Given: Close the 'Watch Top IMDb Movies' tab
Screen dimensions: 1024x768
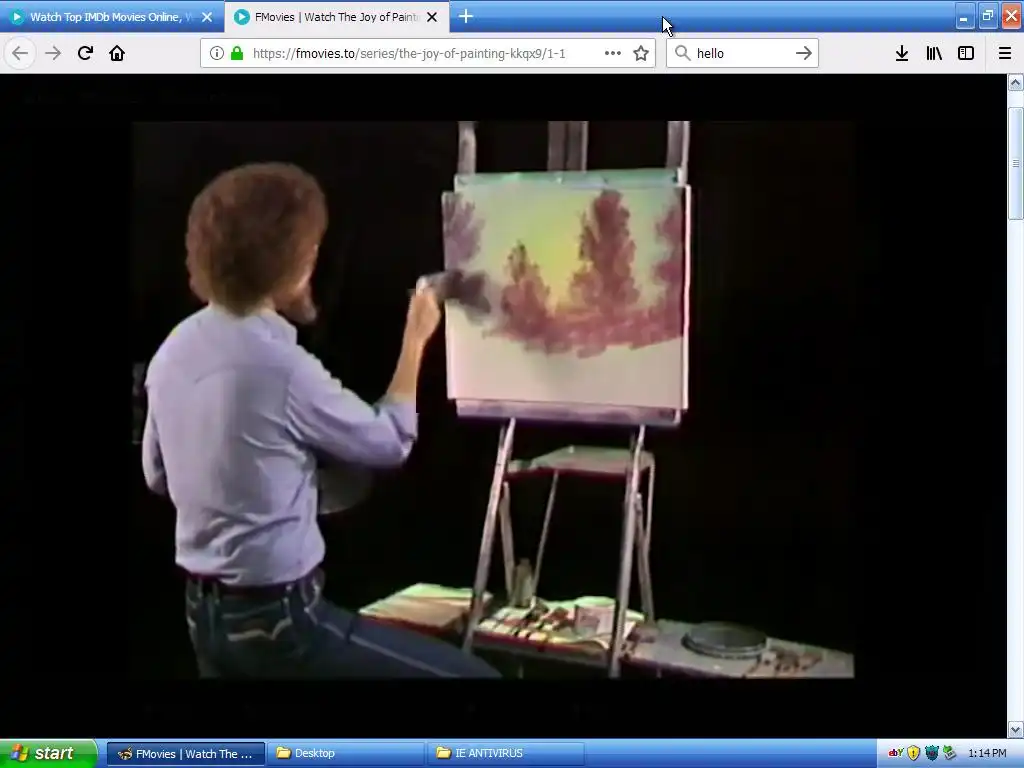Looking at the screenshot, I should click(207, 17).
